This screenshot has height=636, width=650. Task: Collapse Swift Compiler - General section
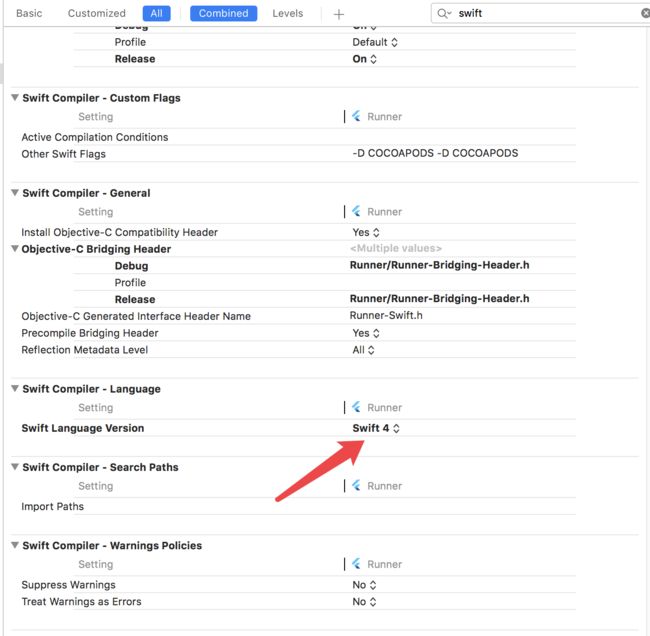pos(15,192)
